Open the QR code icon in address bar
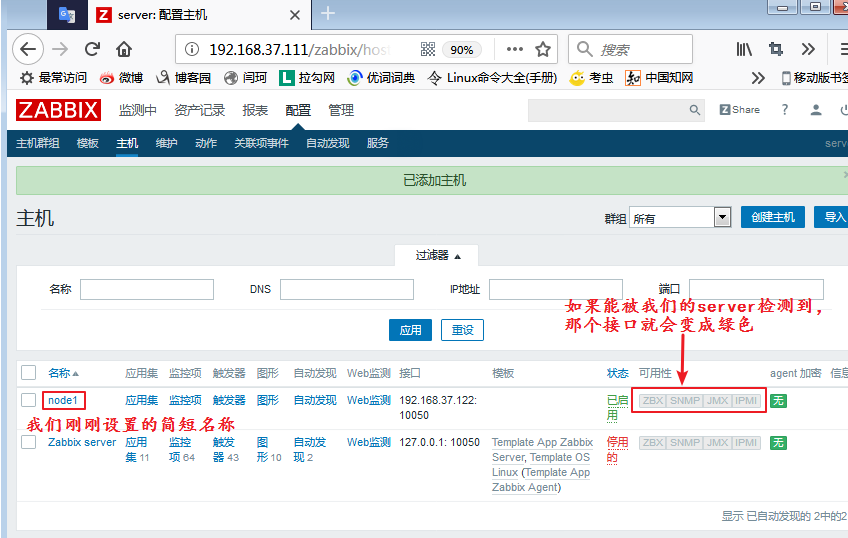 pyautogui.click(x=428, y=50)
